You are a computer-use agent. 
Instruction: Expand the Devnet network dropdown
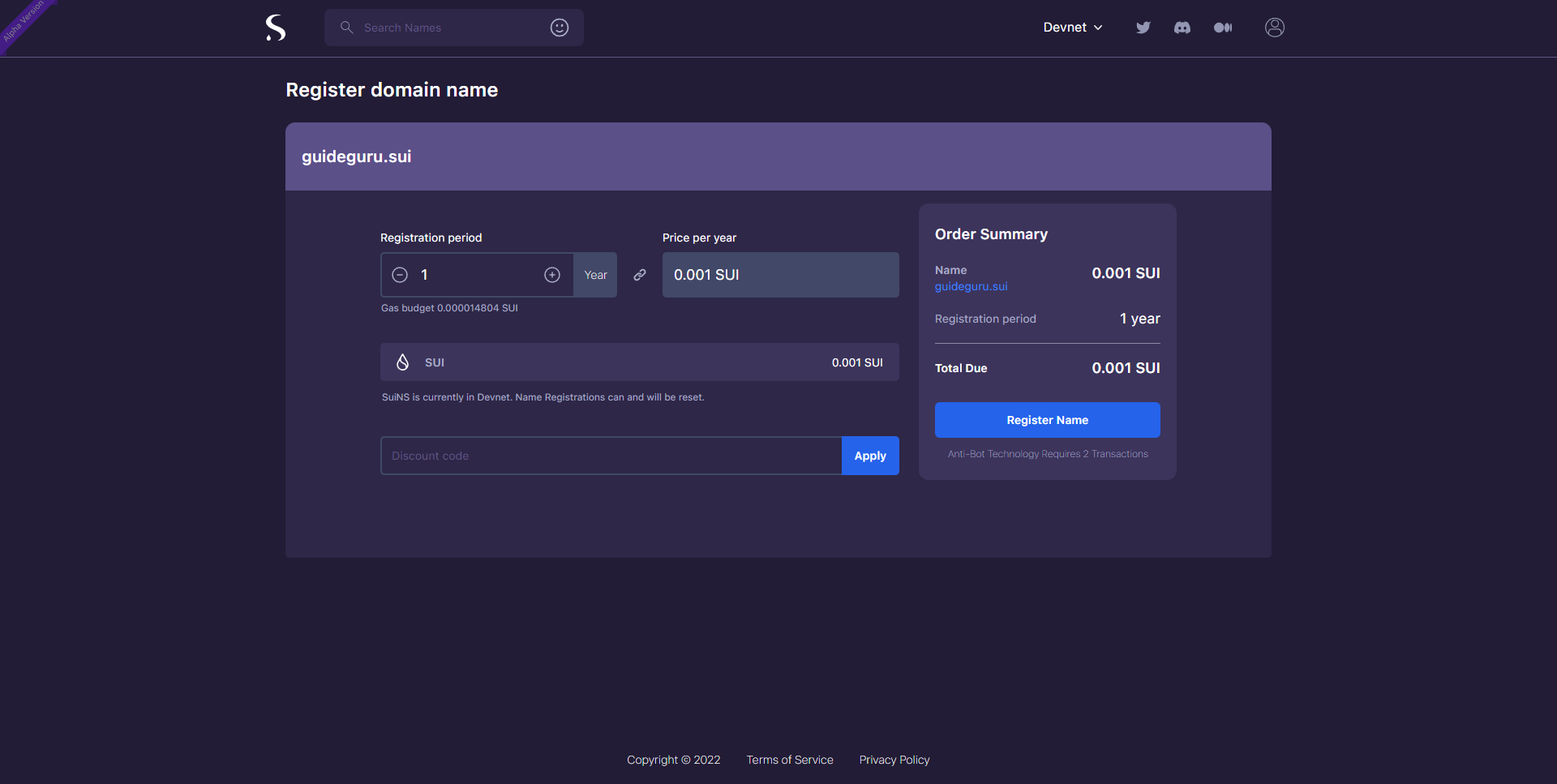[1072, 28]
